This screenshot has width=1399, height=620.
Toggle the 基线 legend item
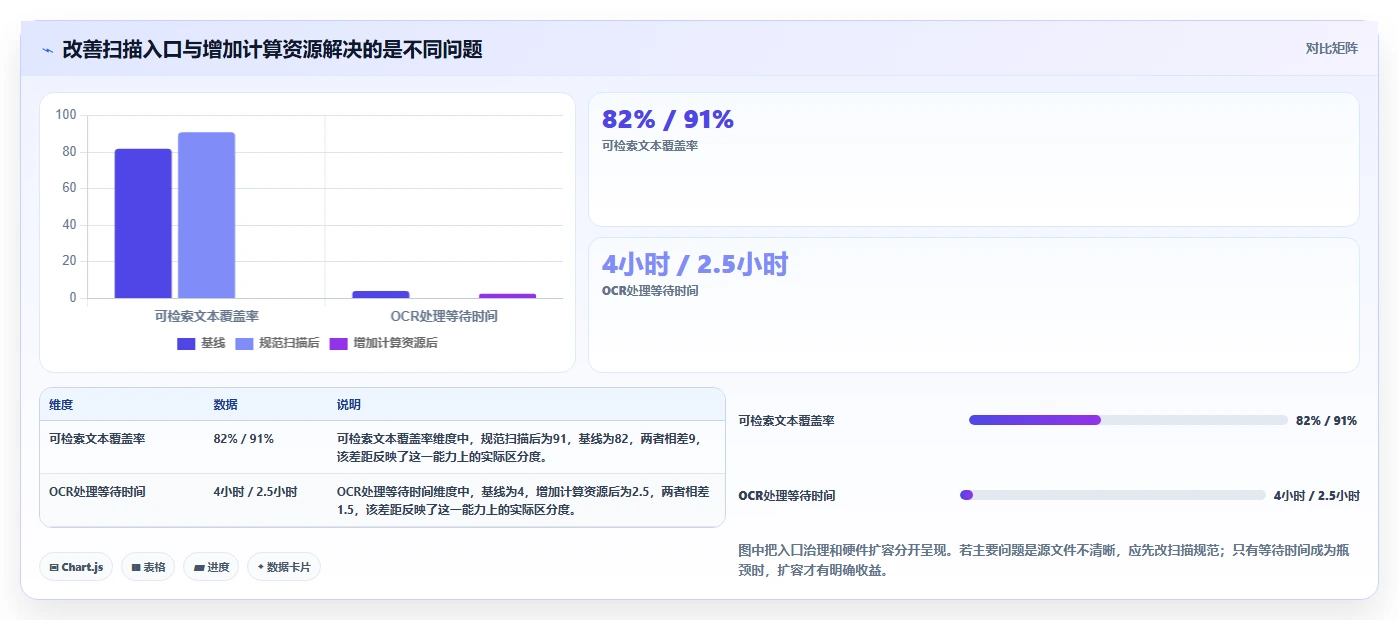click(201, 343)
